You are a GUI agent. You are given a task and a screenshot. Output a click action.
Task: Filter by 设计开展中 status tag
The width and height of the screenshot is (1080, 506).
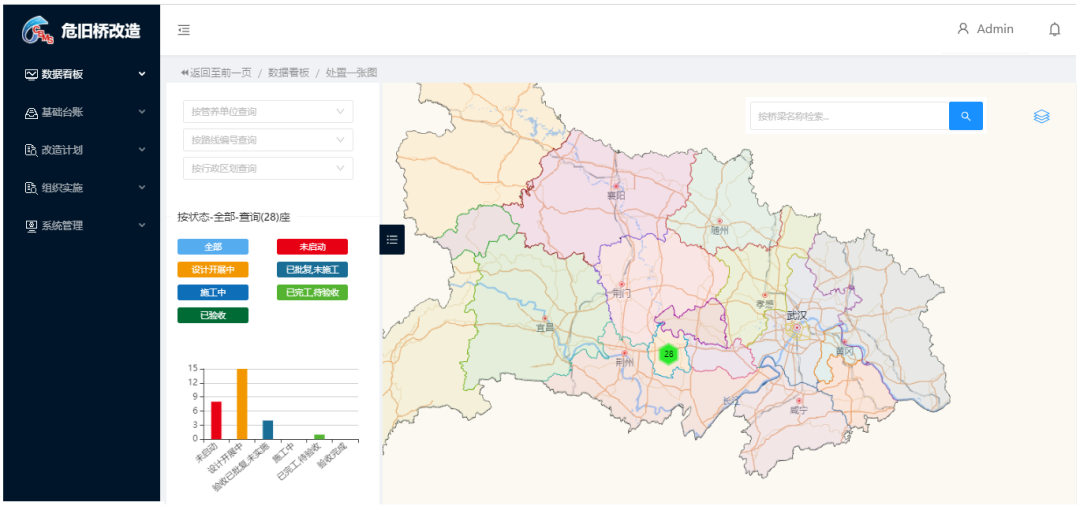[213, 270]
